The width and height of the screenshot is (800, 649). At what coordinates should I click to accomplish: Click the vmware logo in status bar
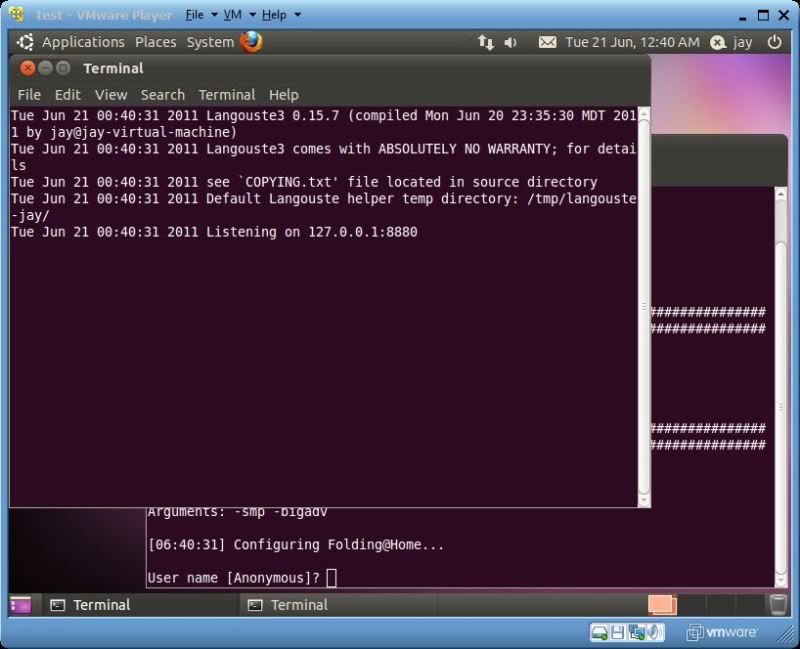[x=722, y=633]
